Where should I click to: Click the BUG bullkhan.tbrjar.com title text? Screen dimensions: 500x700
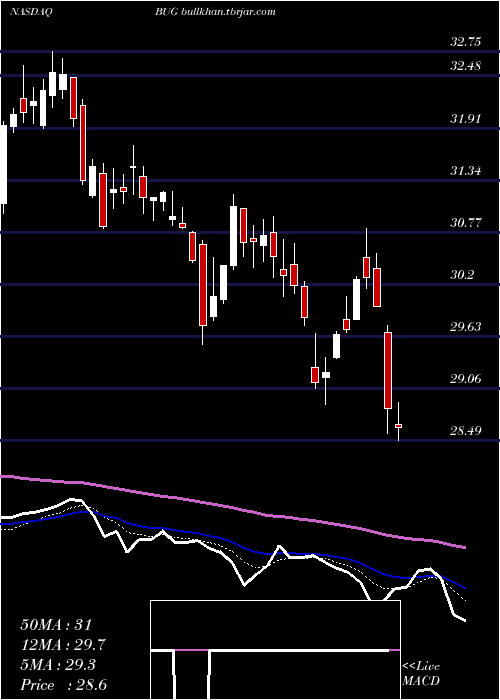pyautogui.click(x=215, y=12)
